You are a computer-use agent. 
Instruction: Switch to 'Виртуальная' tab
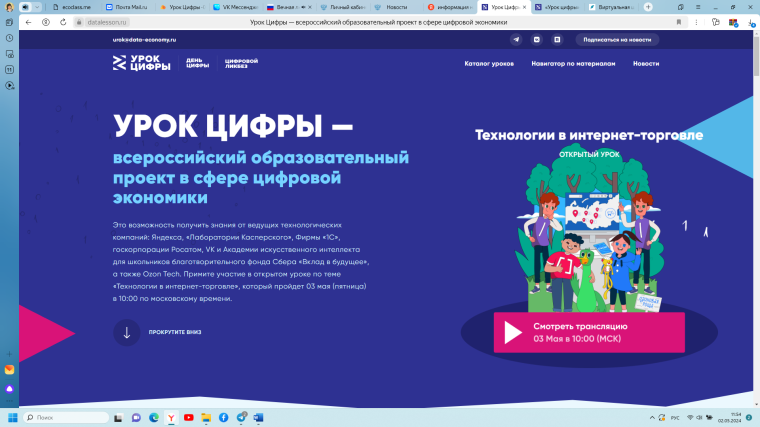611,7
